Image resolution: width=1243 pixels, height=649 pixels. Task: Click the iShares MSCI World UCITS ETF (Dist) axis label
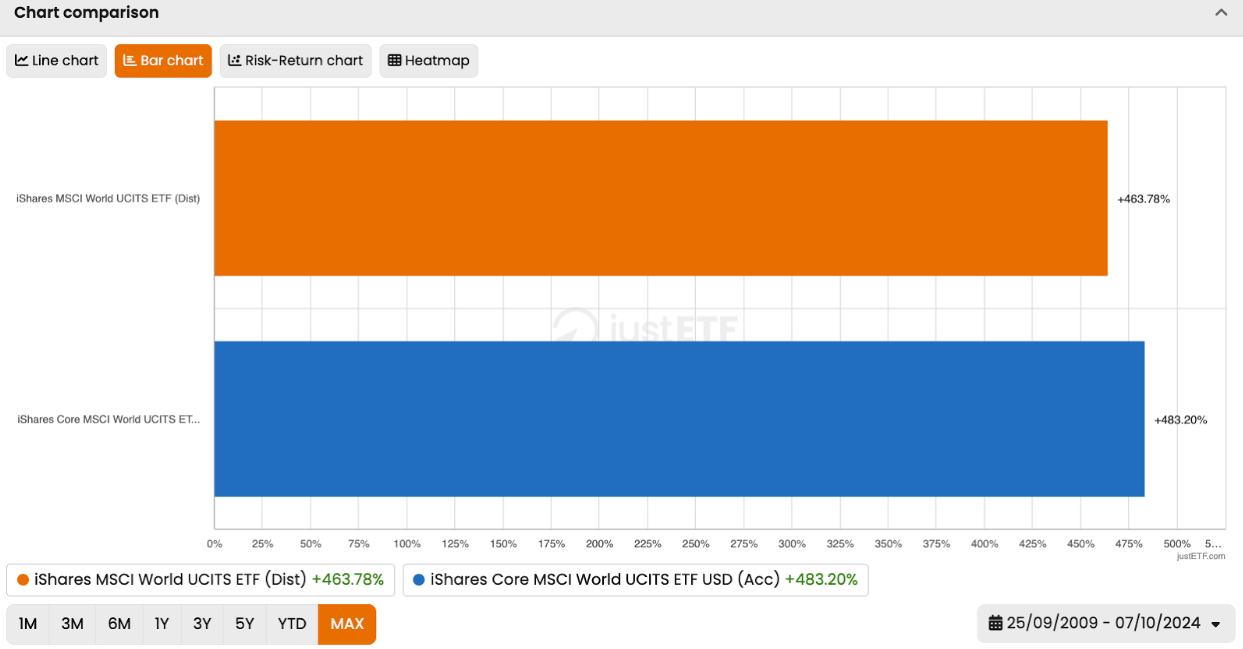click(x=108, y=198)
